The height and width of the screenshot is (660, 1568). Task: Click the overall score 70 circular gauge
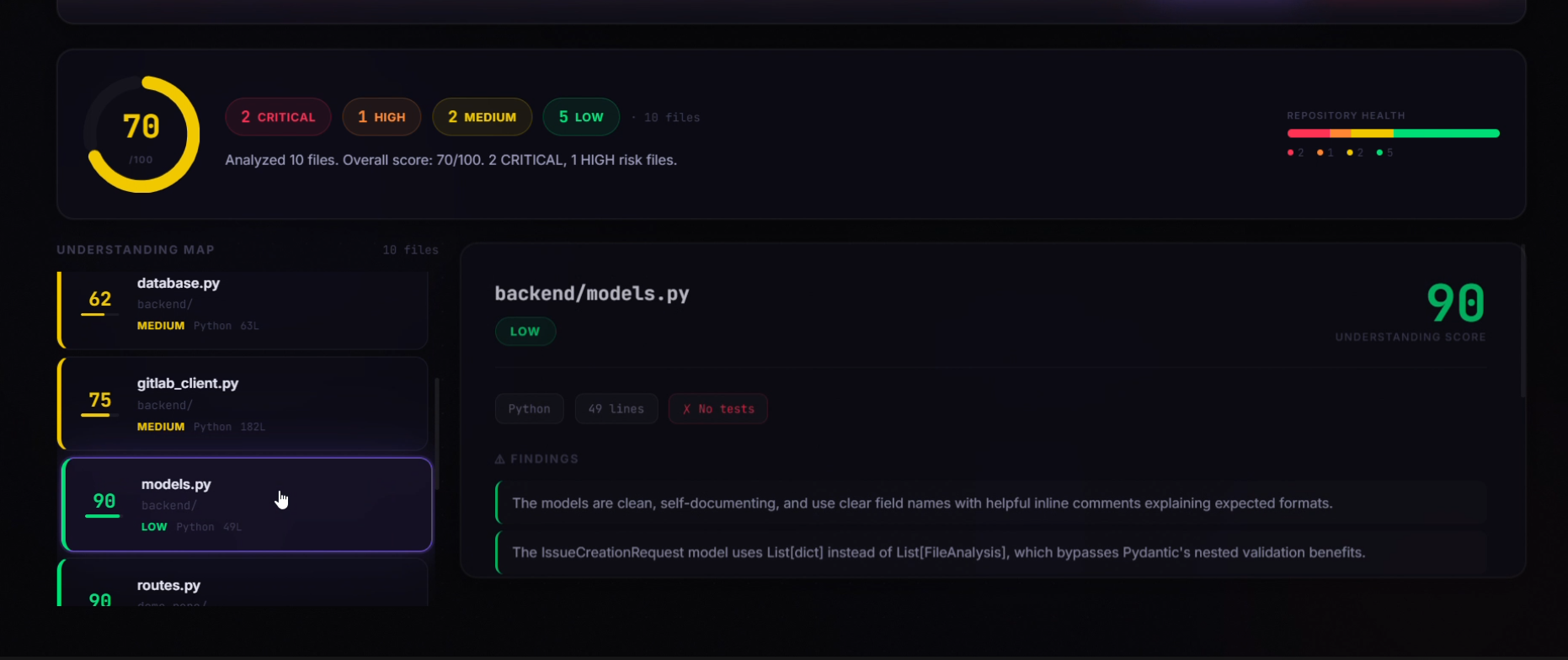(141, 134)
